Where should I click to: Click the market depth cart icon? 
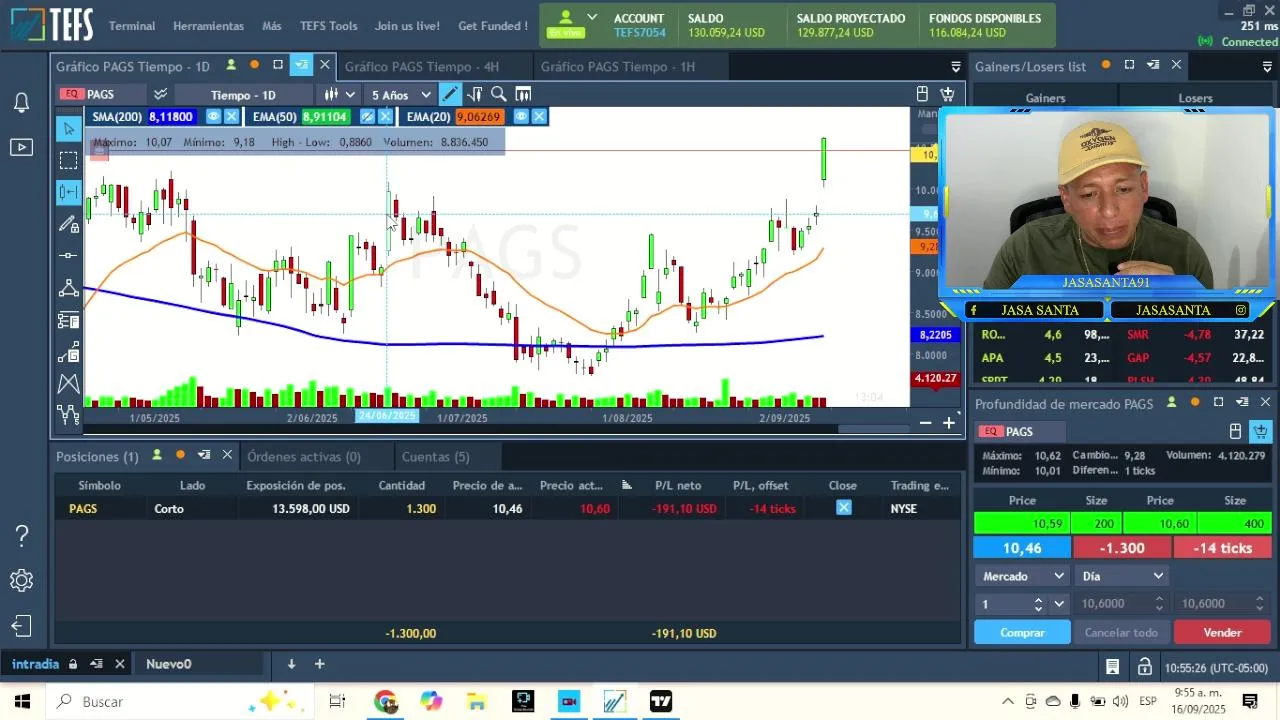(1260, 431)
